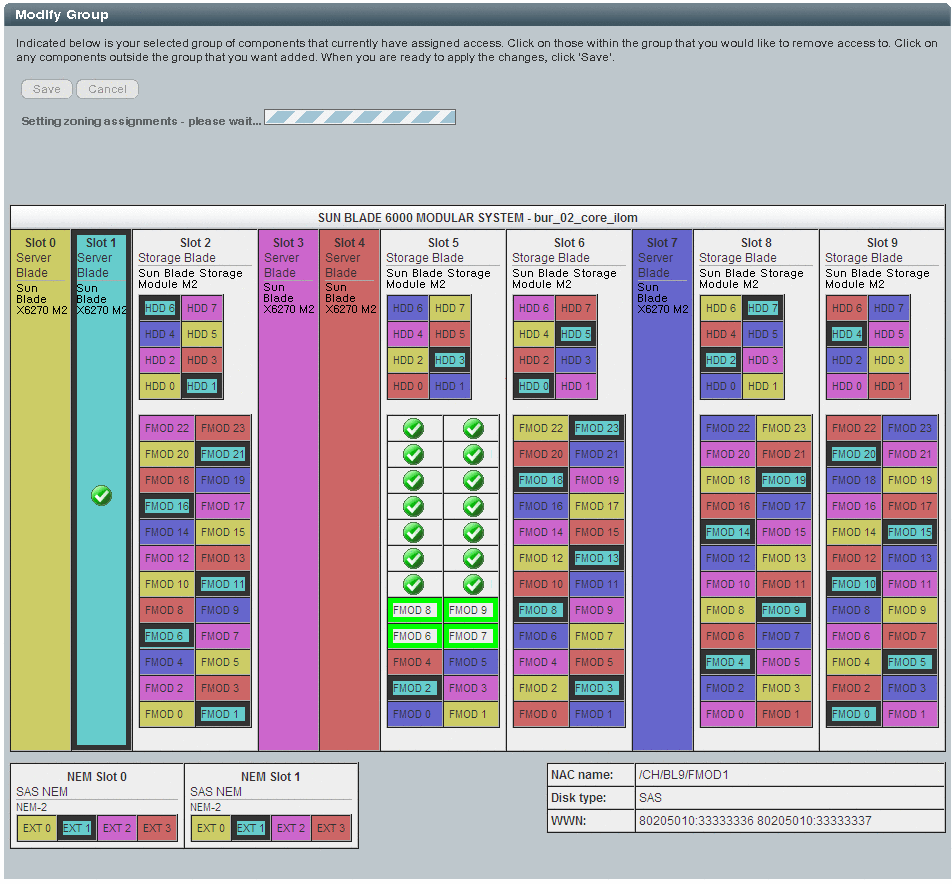Toggle FMOD 3 in Slot 6
The width and height of the screenshot is (952, 884).
(x=597, y=688)
